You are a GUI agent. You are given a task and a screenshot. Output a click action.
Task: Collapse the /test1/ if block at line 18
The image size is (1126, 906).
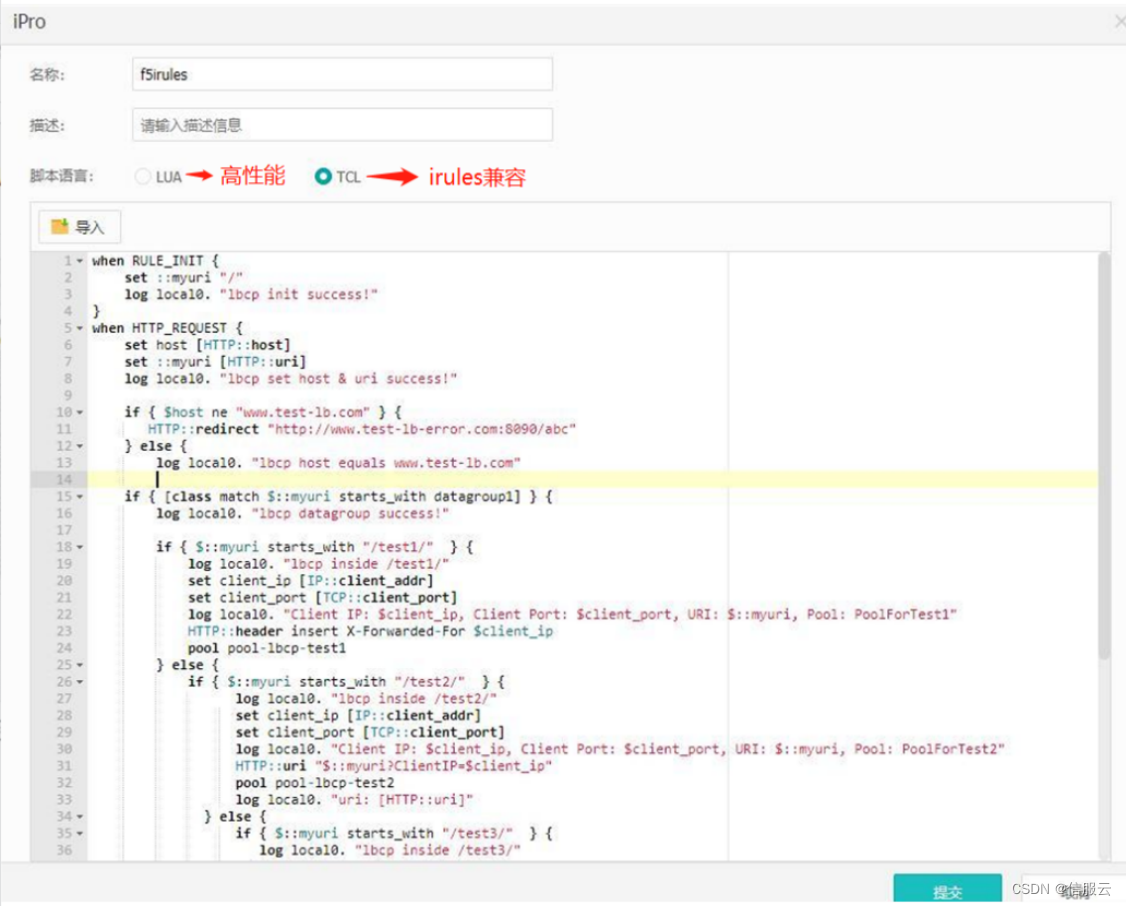pyautogui.click(x=80, y=548)
